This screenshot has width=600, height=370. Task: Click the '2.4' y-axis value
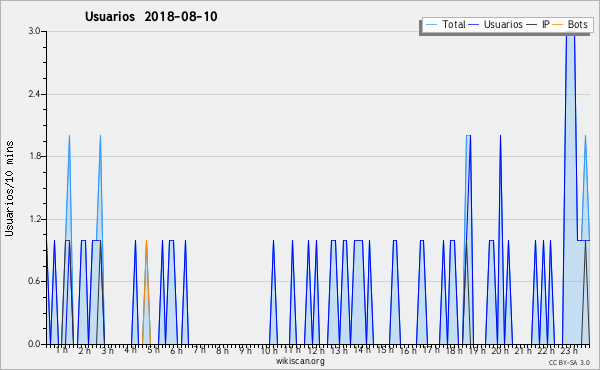coord(34,94)
